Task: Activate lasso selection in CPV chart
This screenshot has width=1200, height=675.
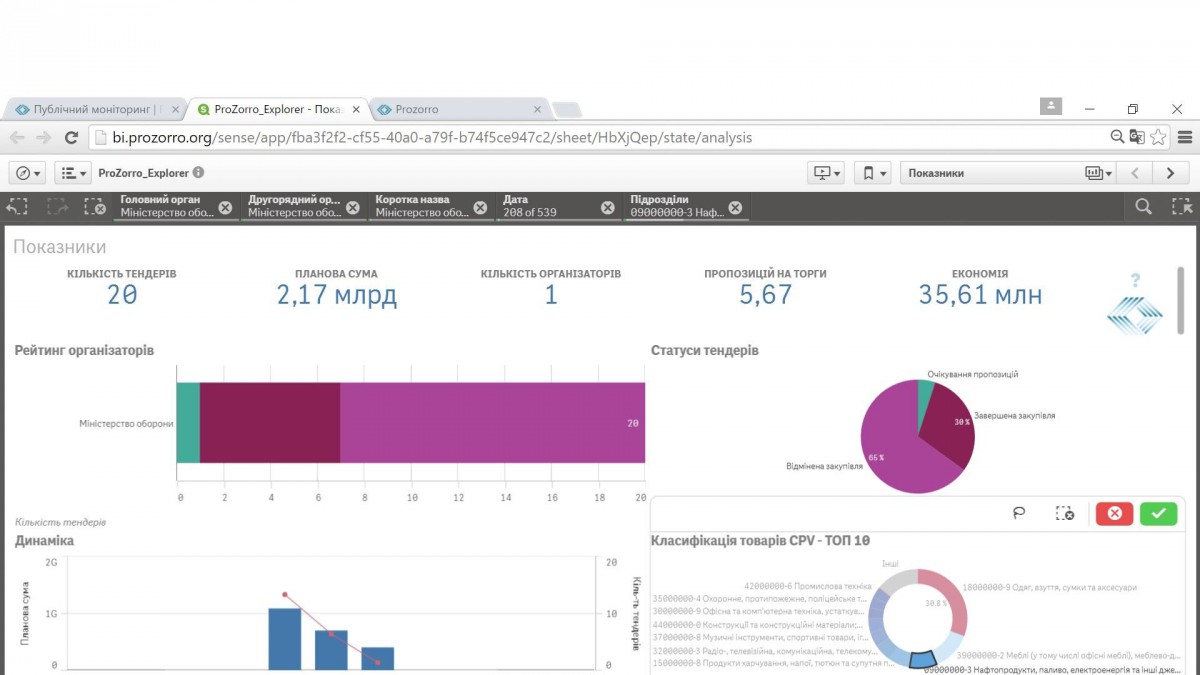Action: (x=1019, y=513)
